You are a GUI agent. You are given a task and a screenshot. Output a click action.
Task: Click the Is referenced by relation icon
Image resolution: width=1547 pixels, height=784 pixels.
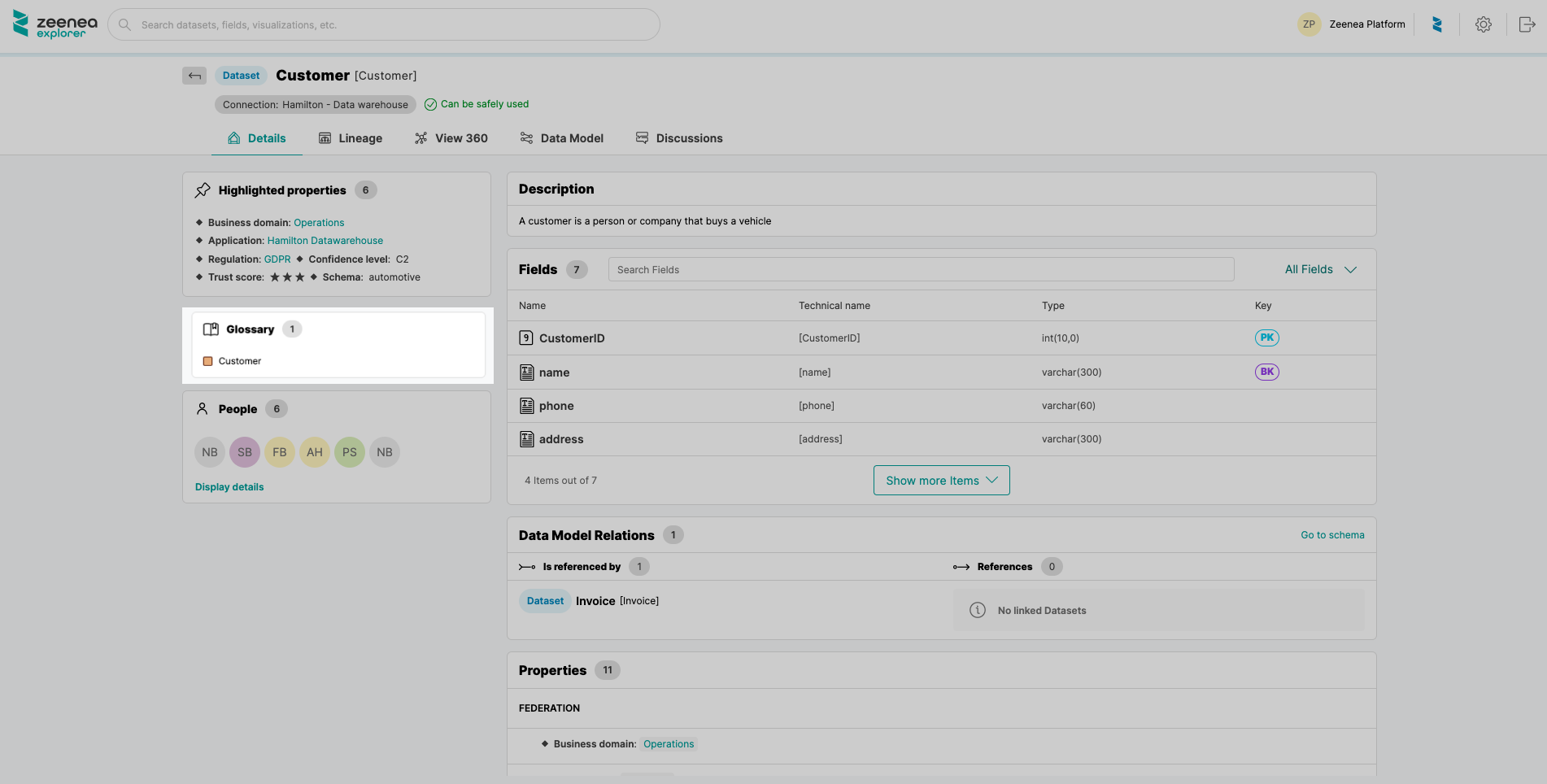[527, 567]
